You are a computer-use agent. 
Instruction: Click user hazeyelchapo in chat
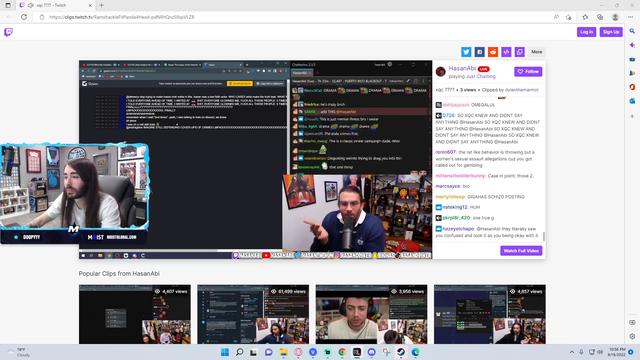(x=458, y=229)
